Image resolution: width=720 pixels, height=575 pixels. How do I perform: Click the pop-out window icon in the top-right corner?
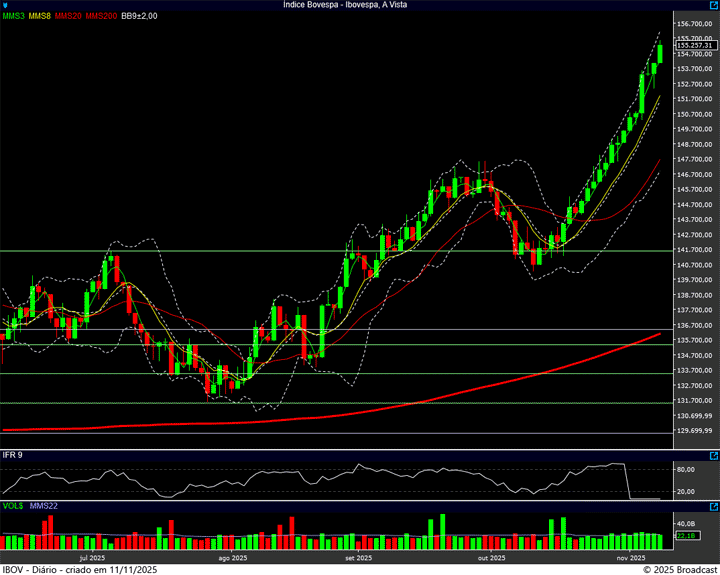coord(713,5)
